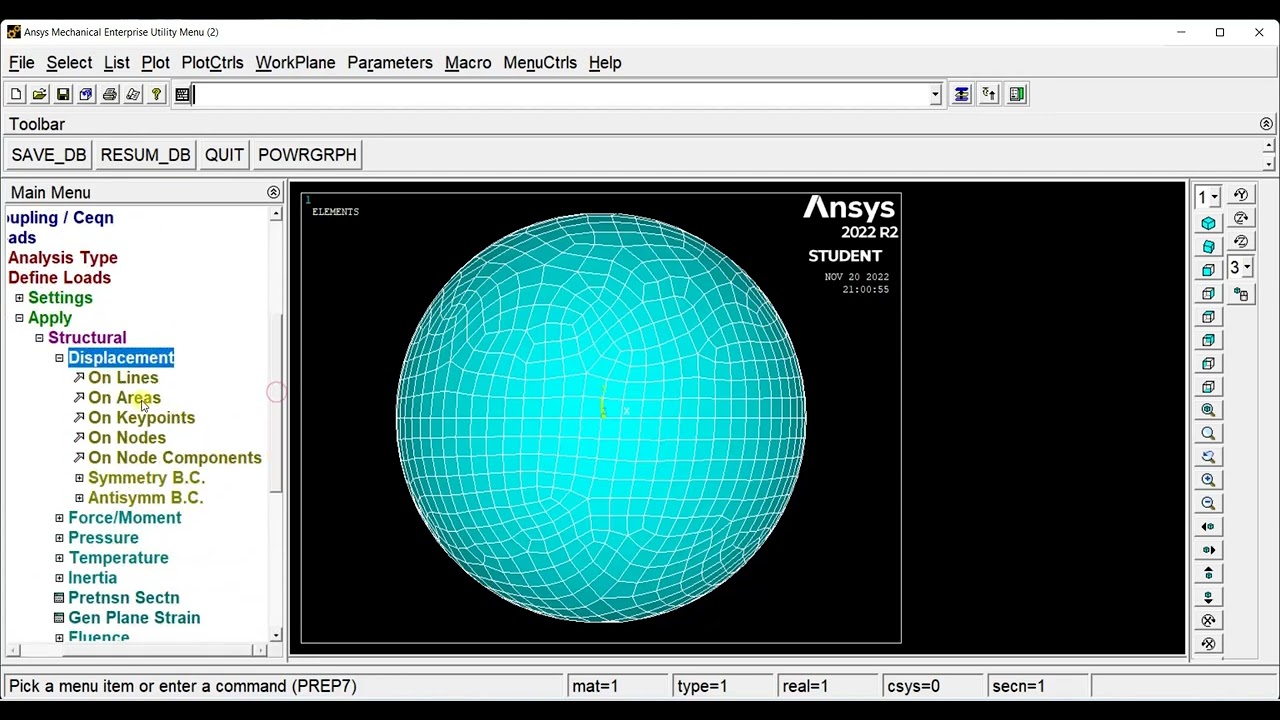Screen dimensions: 1280x720
Task: Select On Node Components option
Action: point(175,458)
